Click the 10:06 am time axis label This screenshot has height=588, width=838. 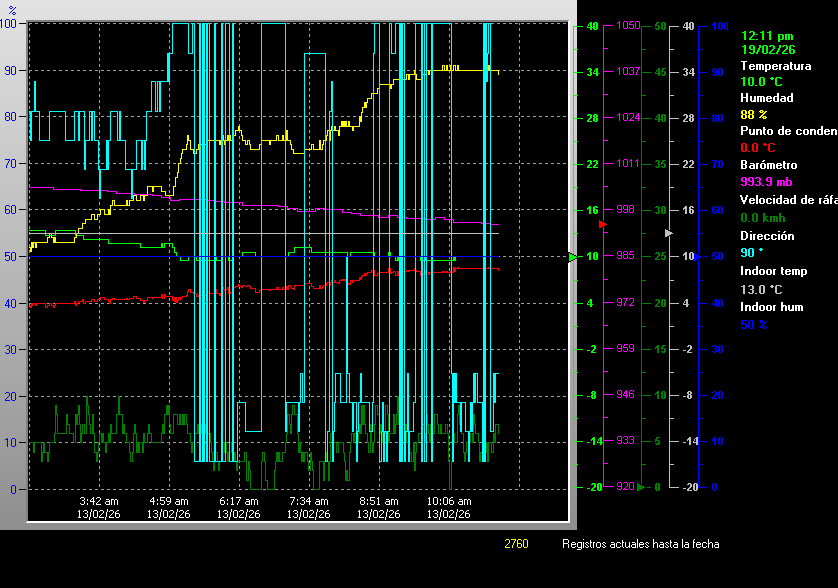tap(449, 501)
